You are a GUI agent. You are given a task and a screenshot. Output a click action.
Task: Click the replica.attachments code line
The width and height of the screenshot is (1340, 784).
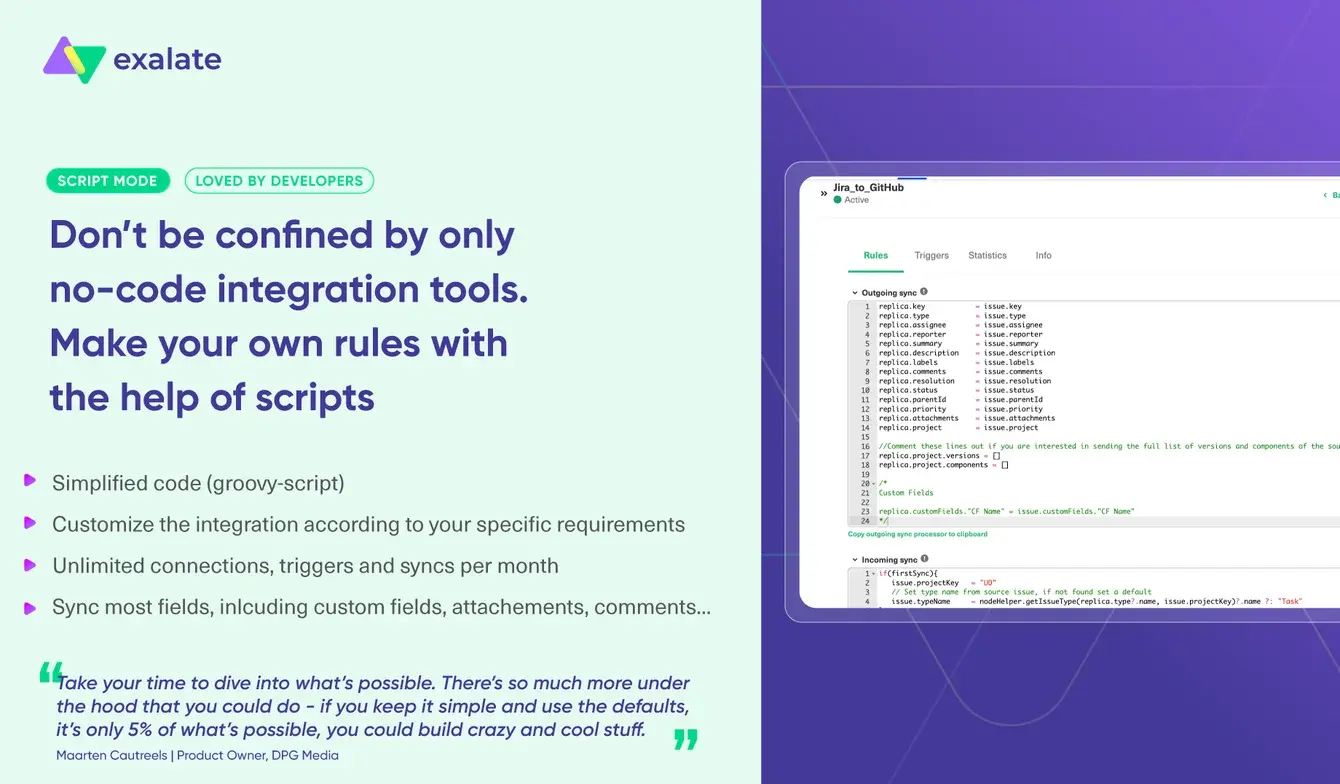pos(967,418)
